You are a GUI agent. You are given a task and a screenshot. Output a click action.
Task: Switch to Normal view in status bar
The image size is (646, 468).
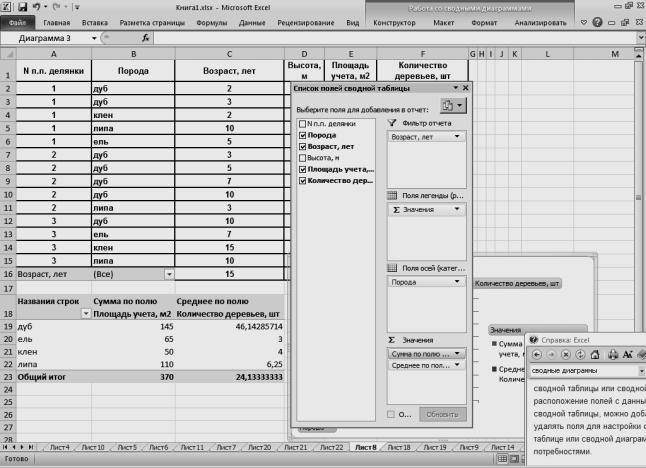(502, 459)
